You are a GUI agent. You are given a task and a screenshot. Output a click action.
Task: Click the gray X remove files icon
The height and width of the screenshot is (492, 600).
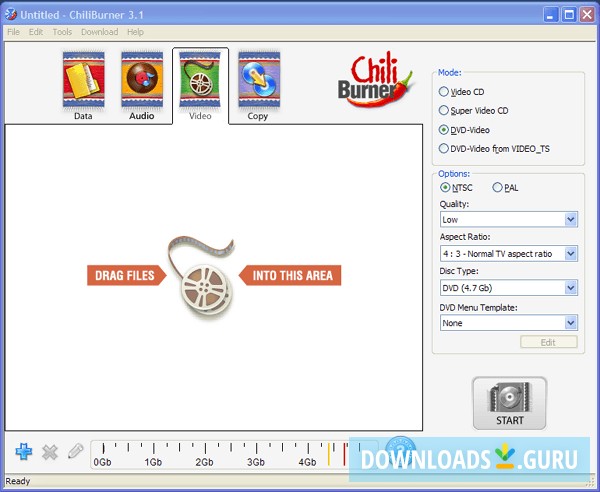click(50, 452)
